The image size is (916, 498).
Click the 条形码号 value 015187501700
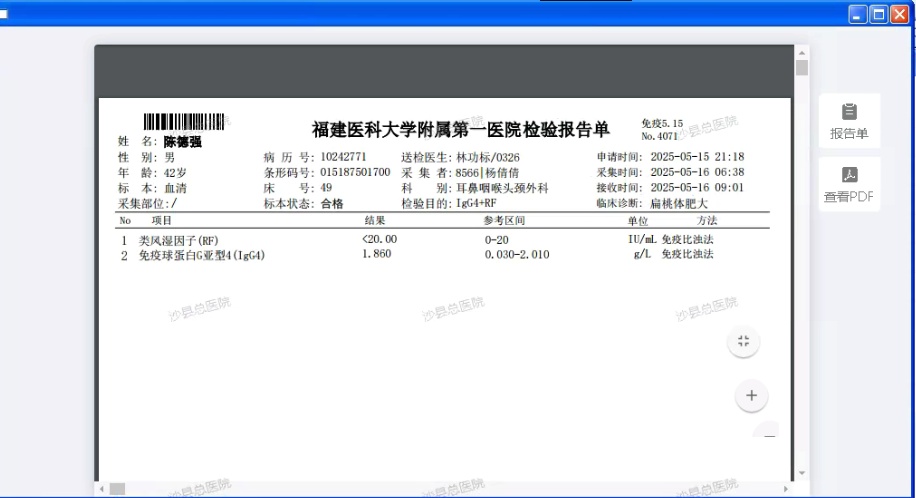(355, 172)
